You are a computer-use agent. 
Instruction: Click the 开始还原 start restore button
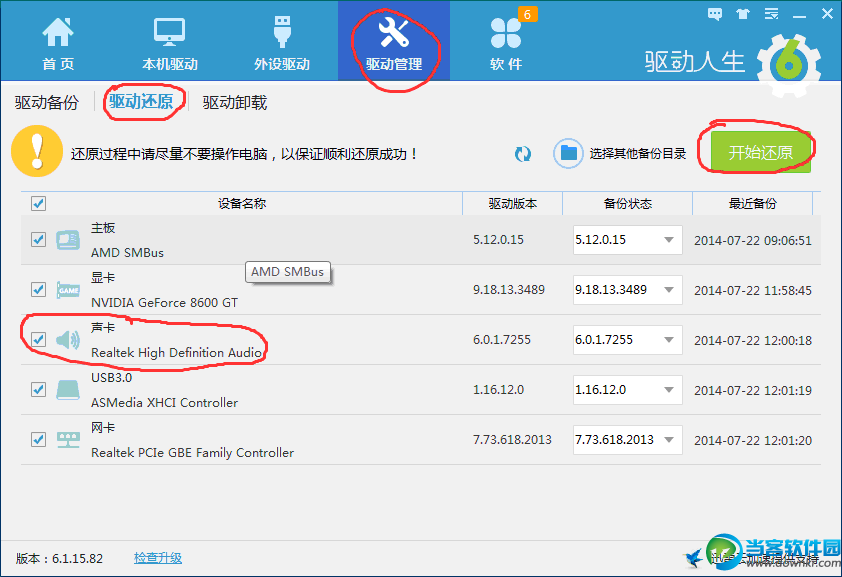pos(760,152)
